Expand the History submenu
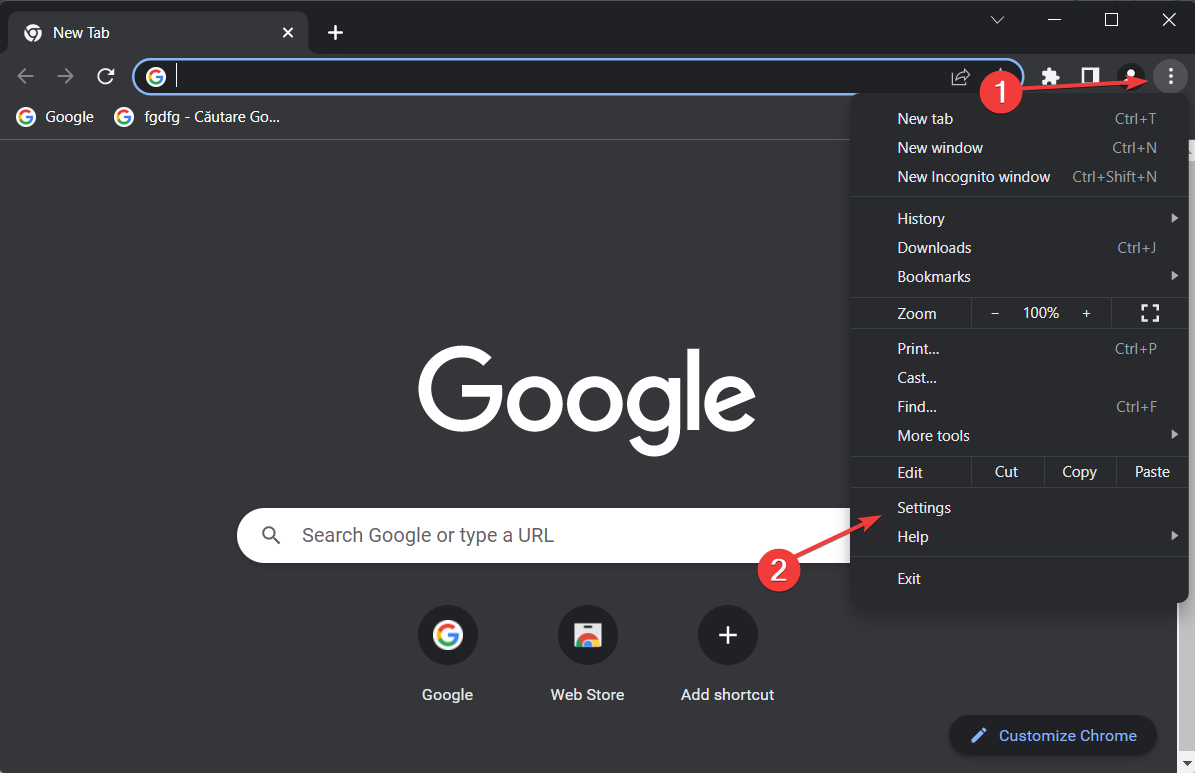This screenshot has height=773, width=1195. pyautogui.click(x=920, y=218)
